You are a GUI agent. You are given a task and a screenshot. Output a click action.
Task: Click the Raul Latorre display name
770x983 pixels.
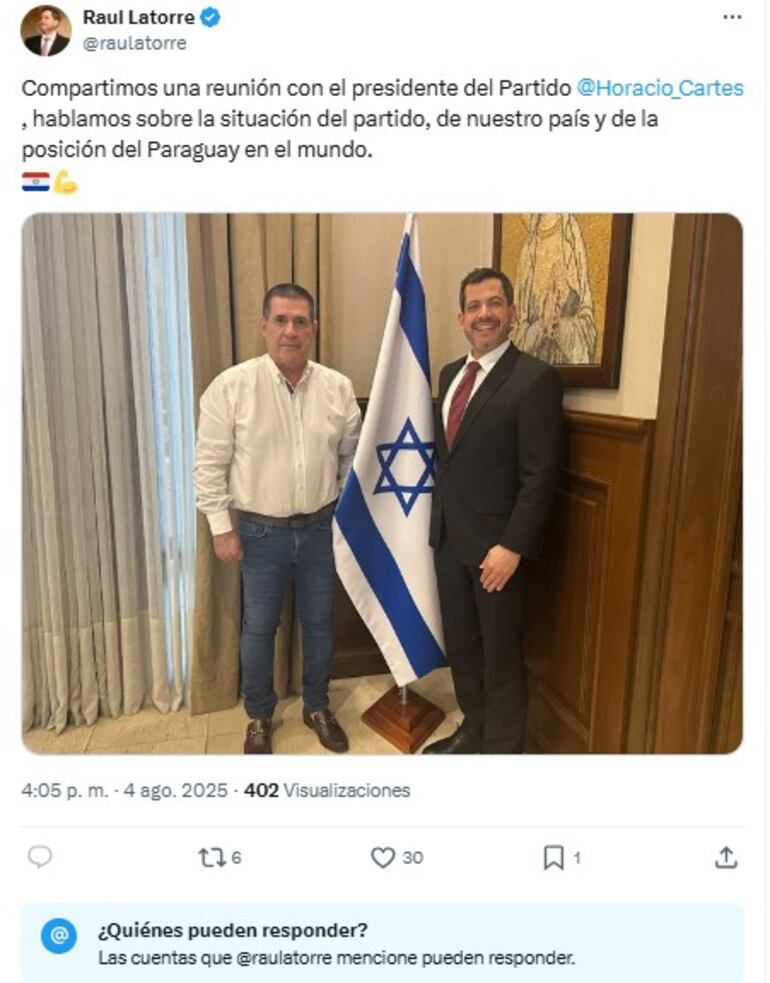139,18
